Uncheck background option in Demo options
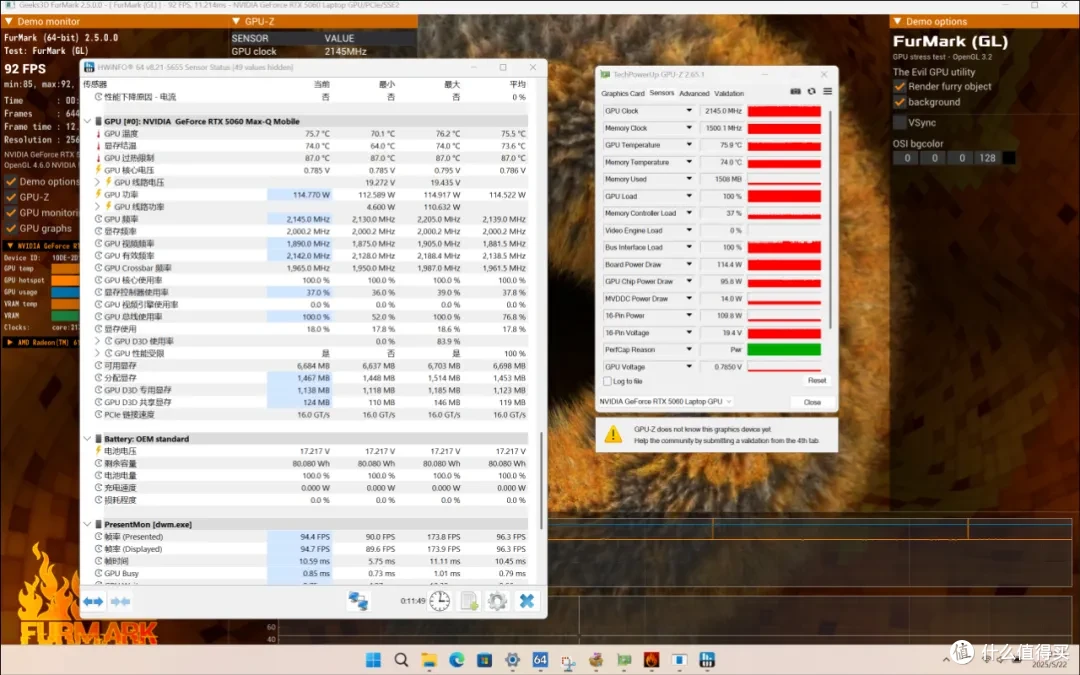The image size is (1080, 675). coord(900,102)
